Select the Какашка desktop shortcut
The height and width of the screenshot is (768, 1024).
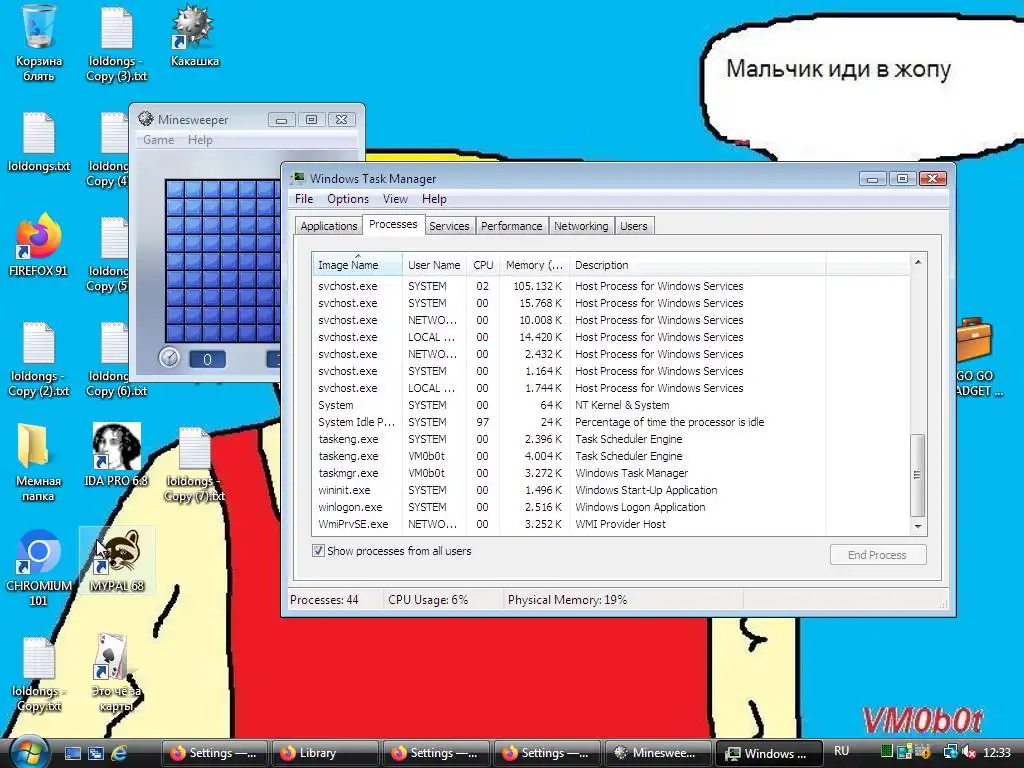(194, 36)
